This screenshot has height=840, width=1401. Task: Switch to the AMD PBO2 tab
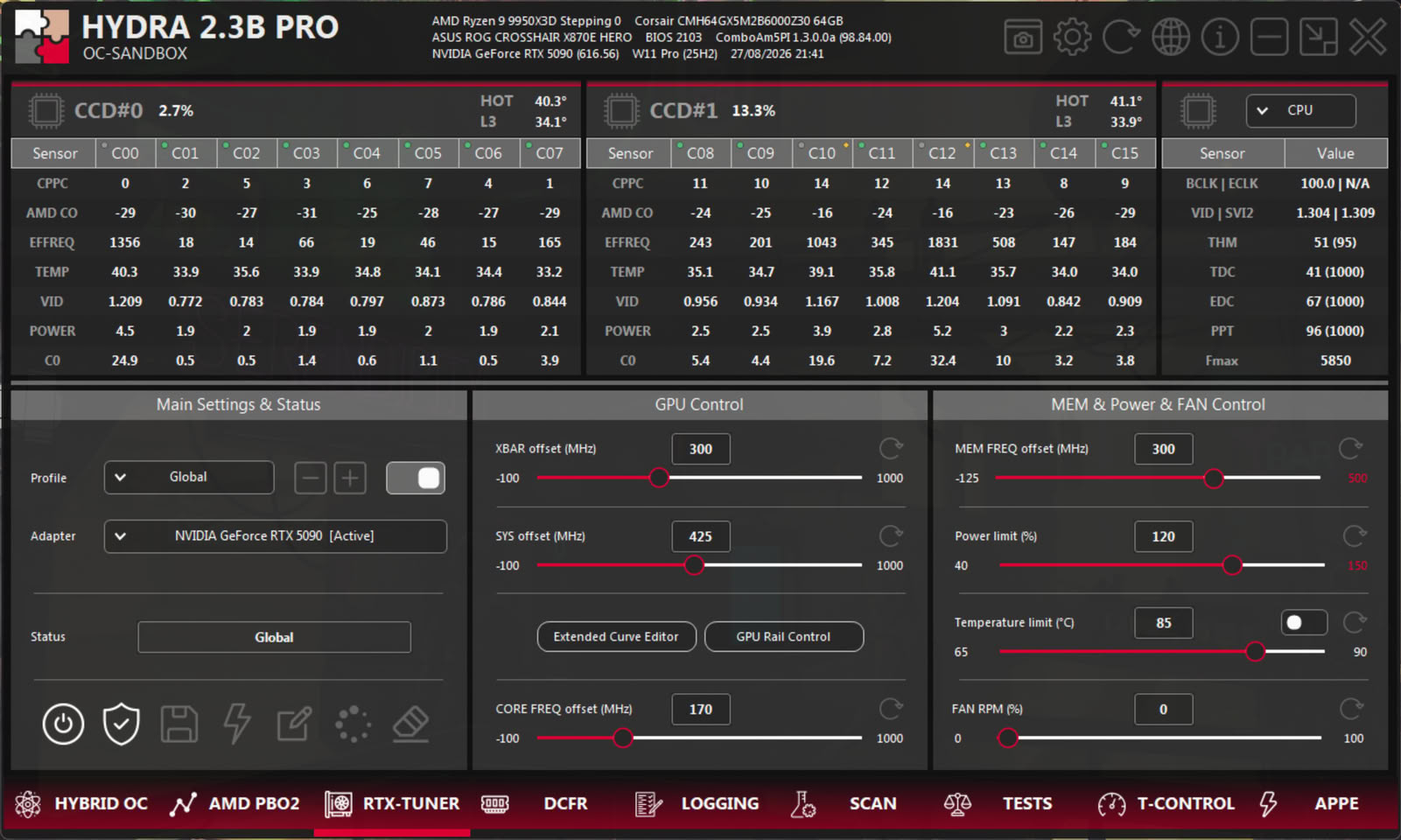coord(235,804)
